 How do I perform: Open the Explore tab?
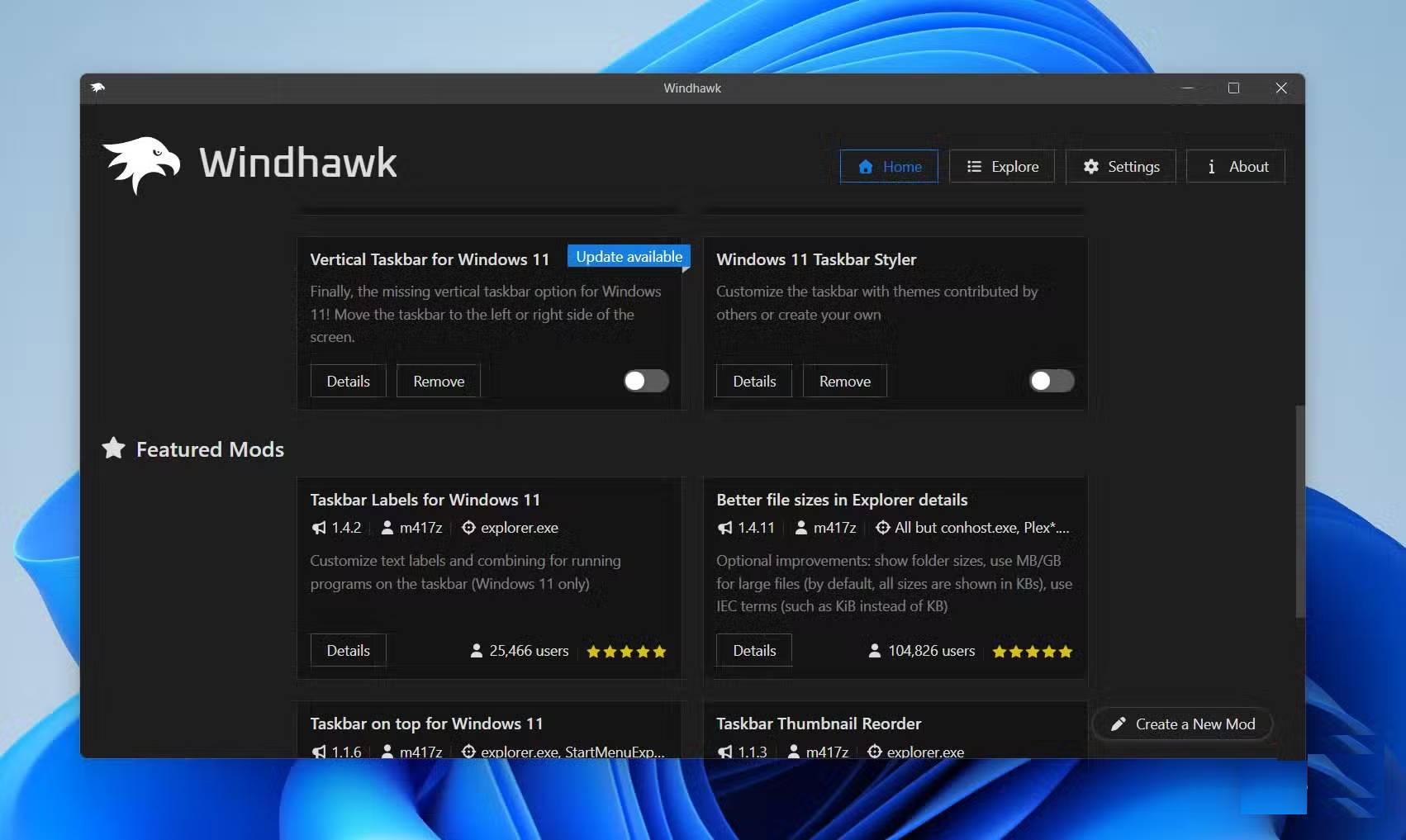coord(1002,166)
